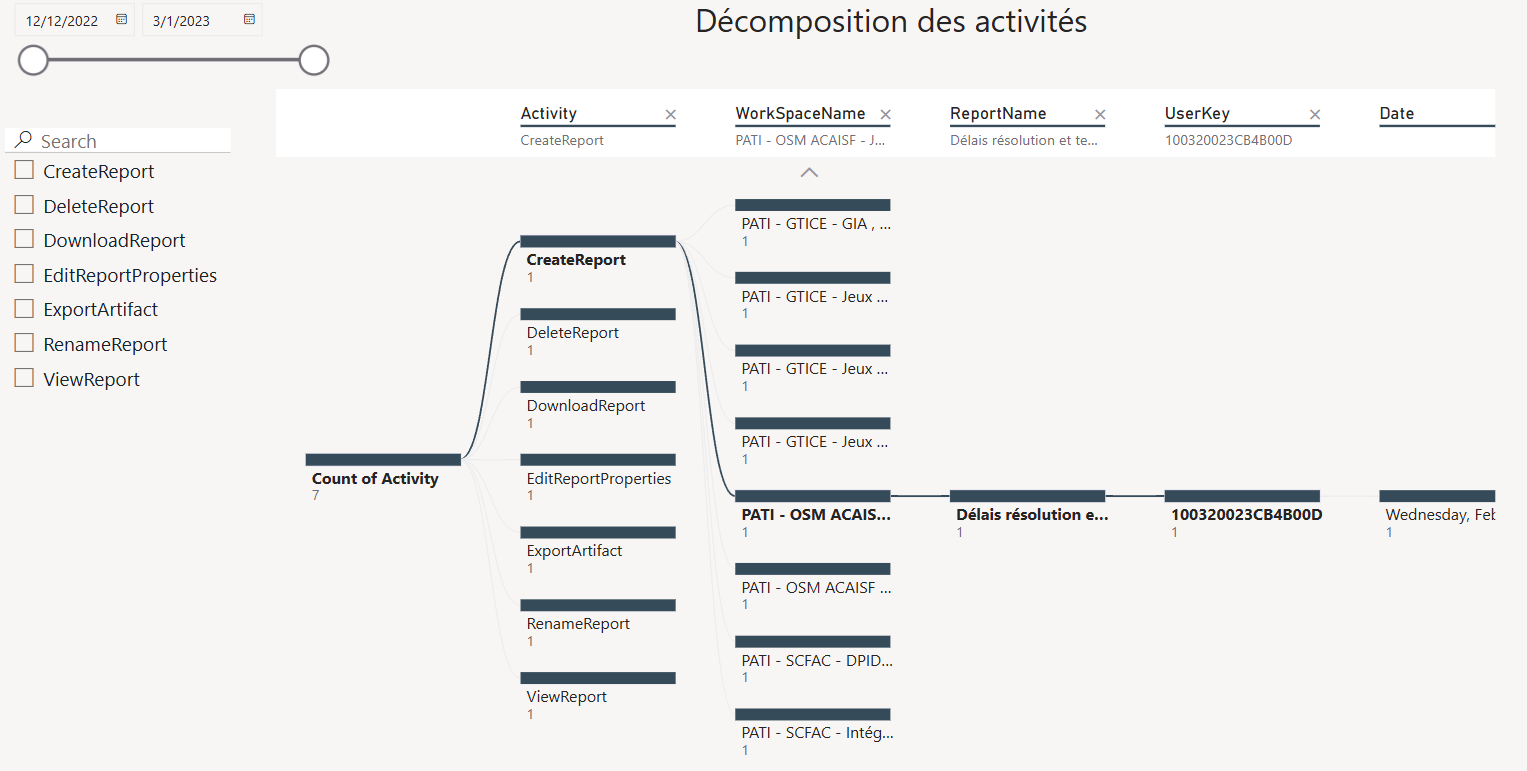This screenshot has height=771, width=1527.
Task: Select the RenameReport activity bar
Action: pos(598,605)
